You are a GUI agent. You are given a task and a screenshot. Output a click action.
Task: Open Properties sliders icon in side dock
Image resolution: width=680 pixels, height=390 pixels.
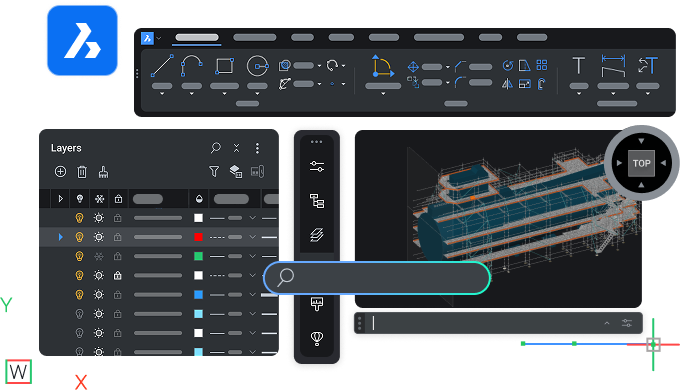point(317,167)
